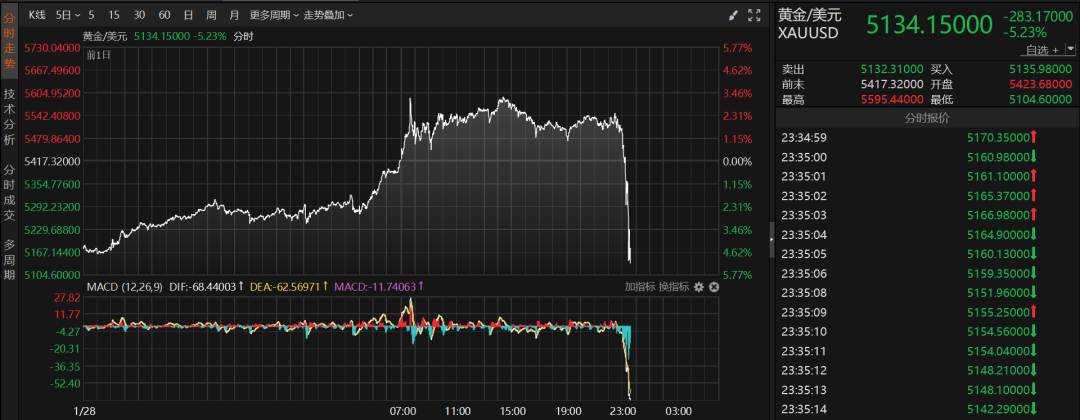Open the 技术分析 sidebar tab
The width and height of the screenshot is (1080, 420).
(x=9, y=116)
